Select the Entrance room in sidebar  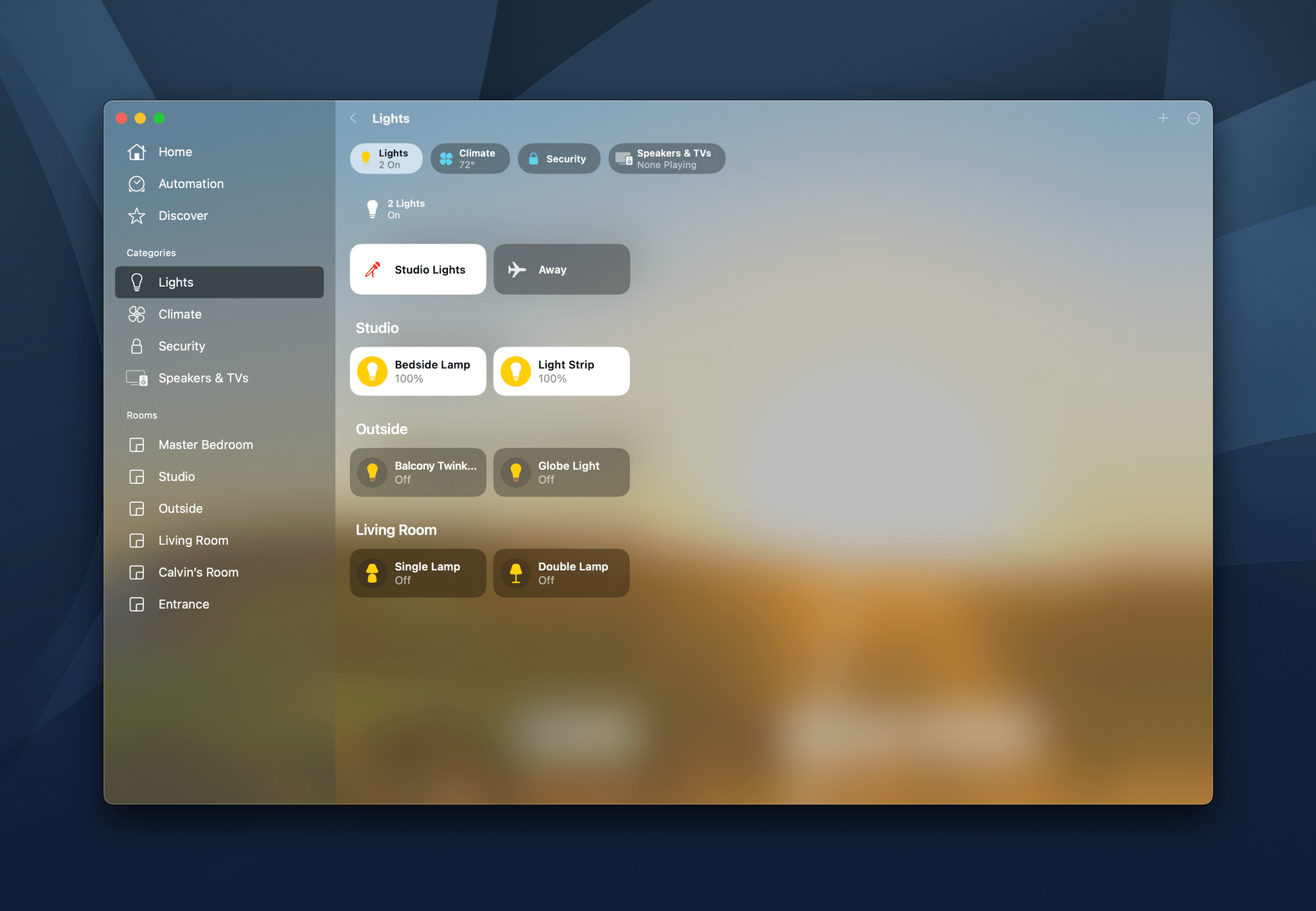pyautogui.click(x=183, y=603)
